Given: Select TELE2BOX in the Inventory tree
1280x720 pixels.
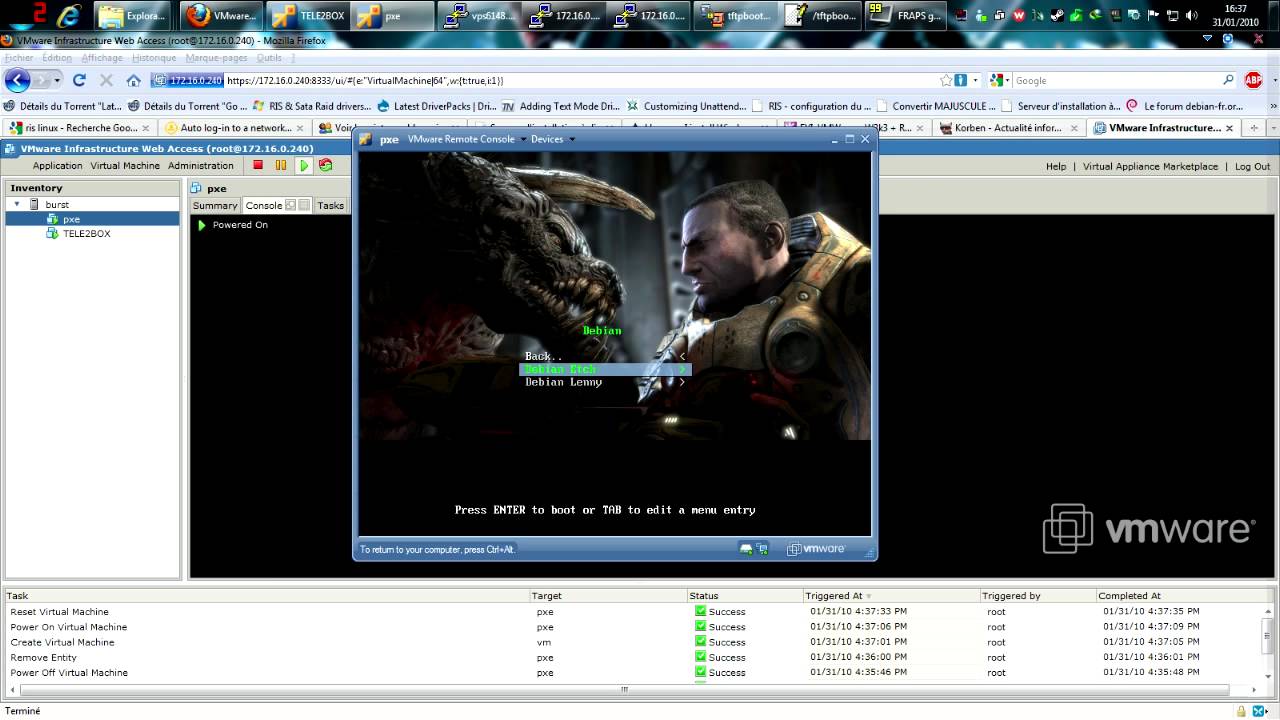Looking at the screenshot, I should 86,233.
